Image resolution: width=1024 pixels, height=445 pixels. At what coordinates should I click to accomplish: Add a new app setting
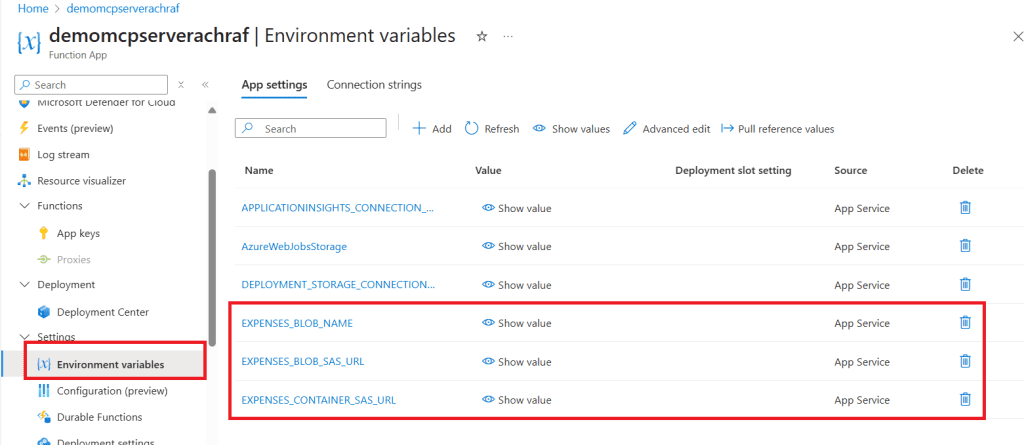[x=432, y=129]
